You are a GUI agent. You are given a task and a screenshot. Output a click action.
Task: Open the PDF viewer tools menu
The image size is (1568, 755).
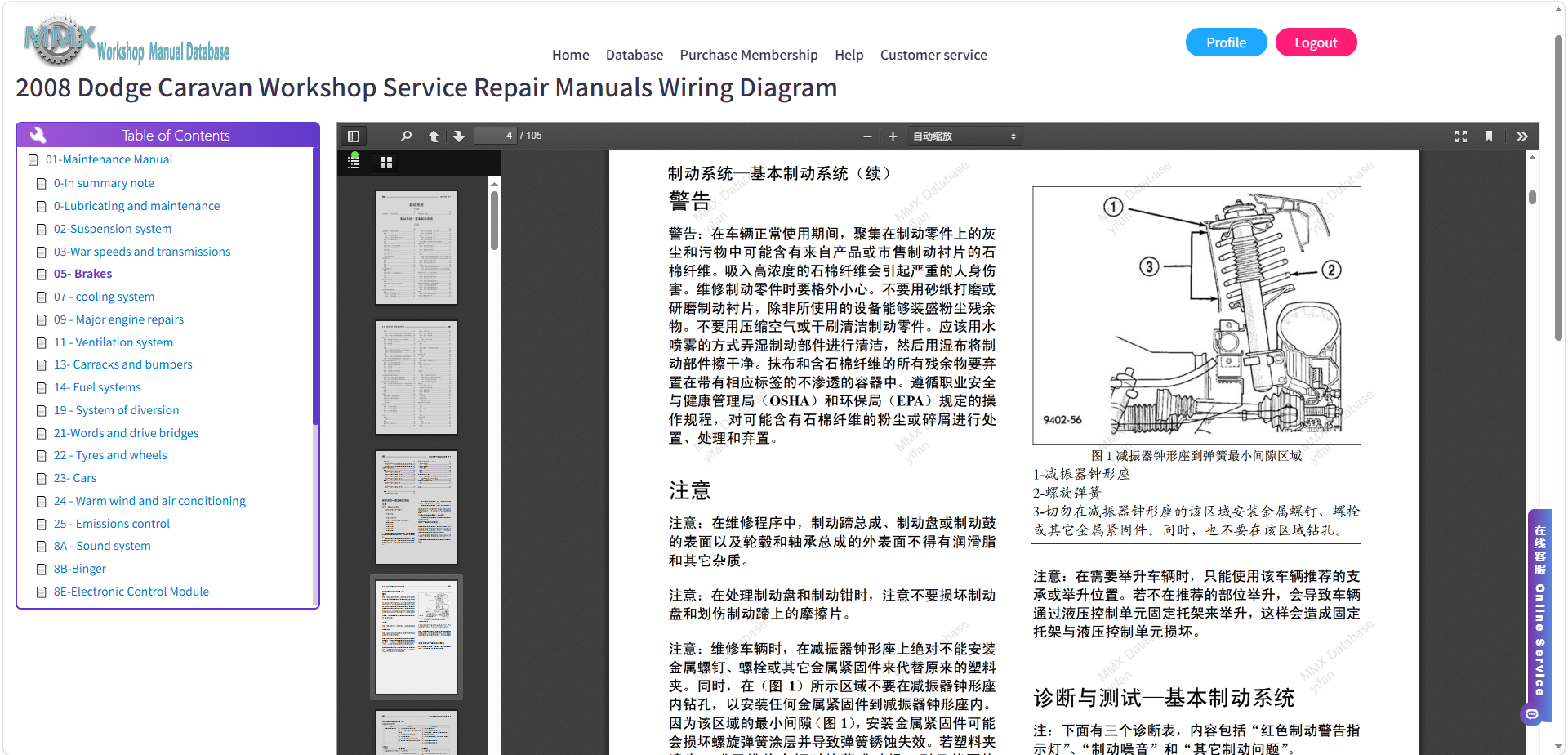1522,136
